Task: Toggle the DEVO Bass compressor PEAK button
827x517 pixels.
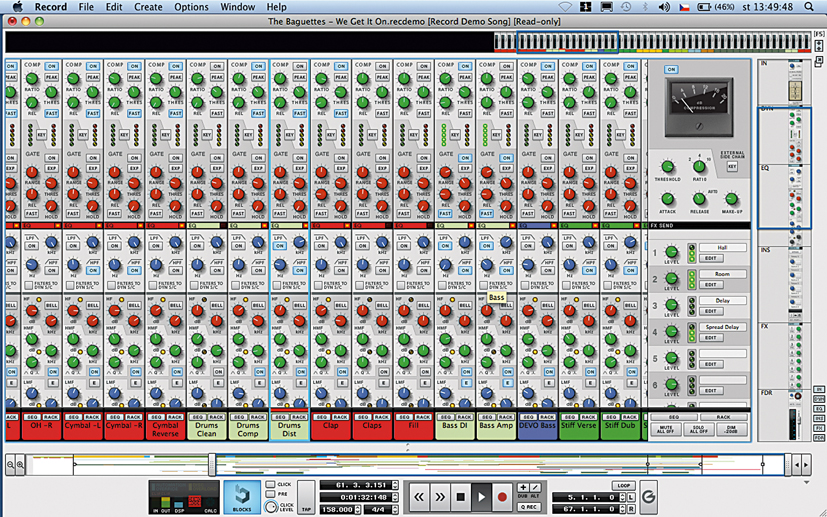Action: [x=547, y=77]
